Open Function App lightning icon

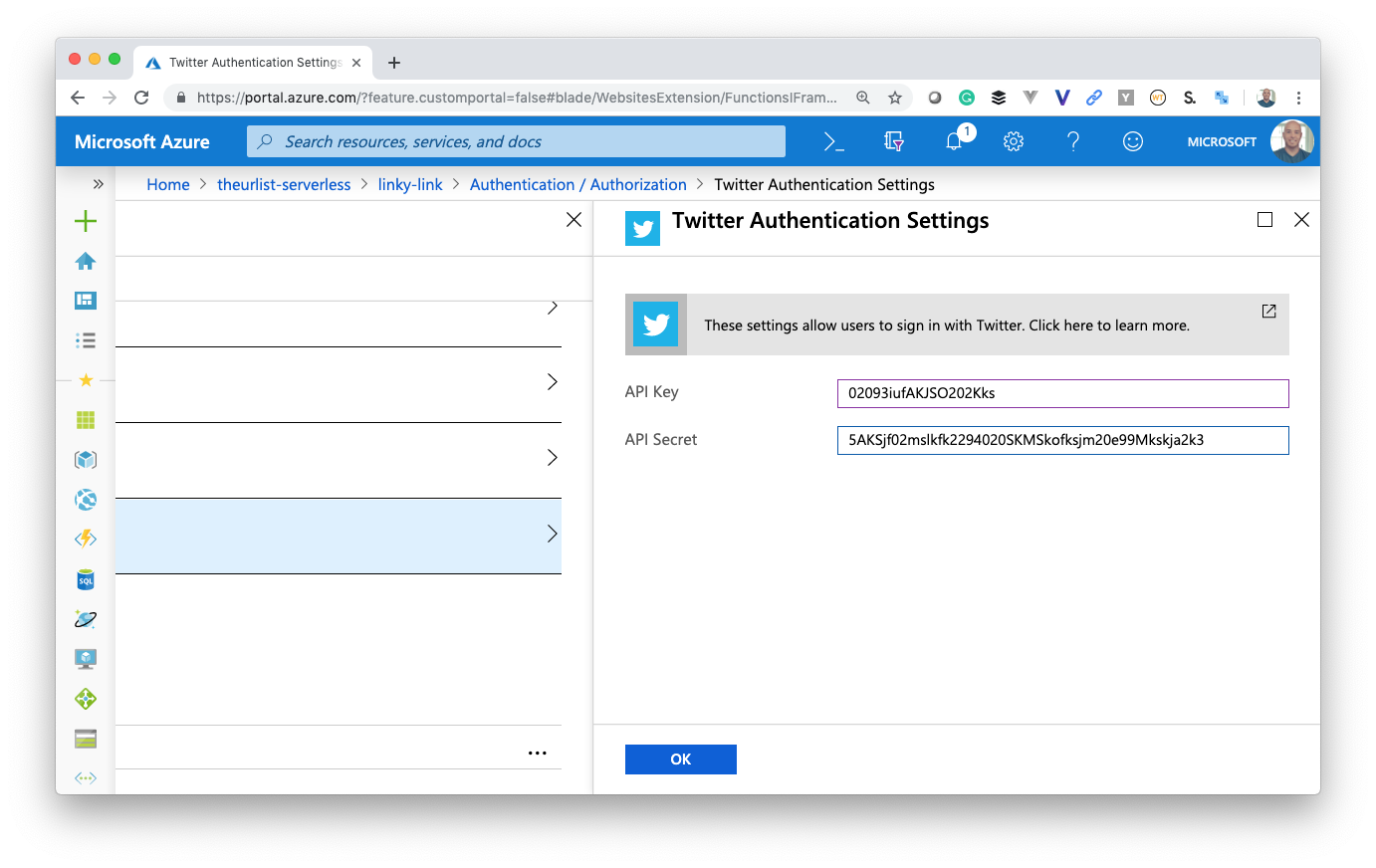pyautogui.click(x=86, y=539)
